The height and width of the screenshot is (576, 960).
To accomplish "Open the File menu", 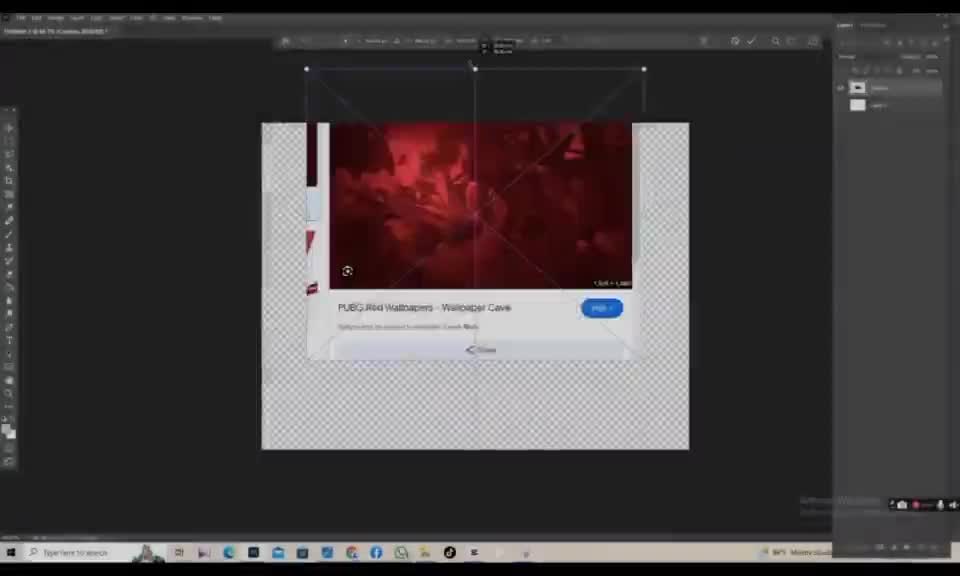I will point(20,18).
